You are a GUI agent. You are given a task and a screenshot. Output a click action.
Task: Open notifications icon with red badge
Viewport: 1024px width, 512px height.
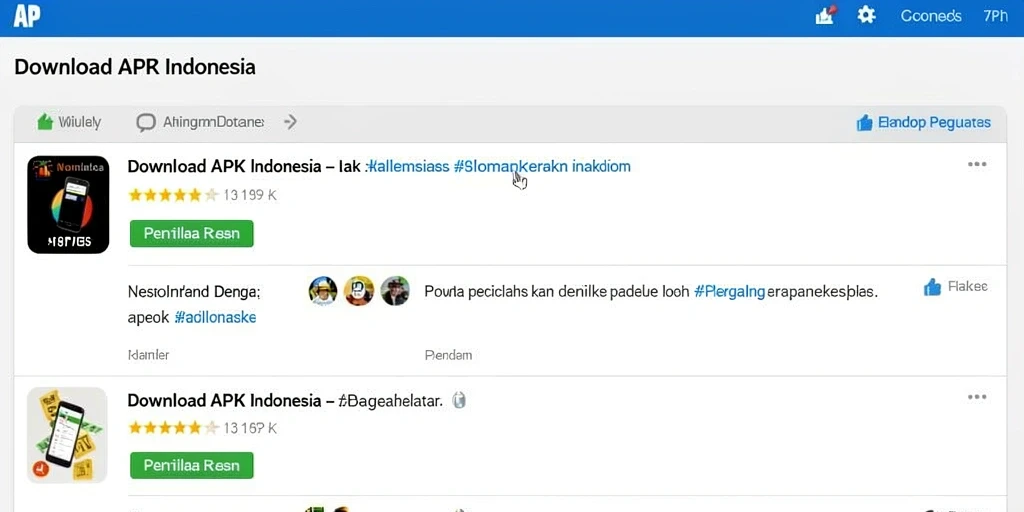(826, 15)
